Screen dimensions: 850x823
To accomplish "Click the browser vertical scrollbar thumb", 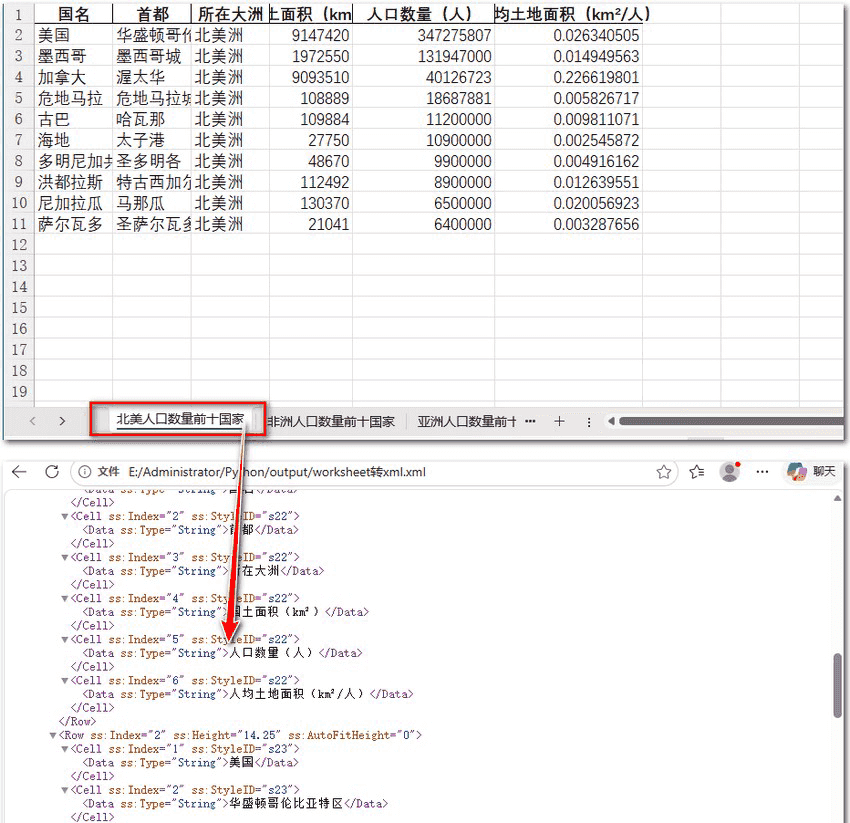I will click(x=838, y=686).
